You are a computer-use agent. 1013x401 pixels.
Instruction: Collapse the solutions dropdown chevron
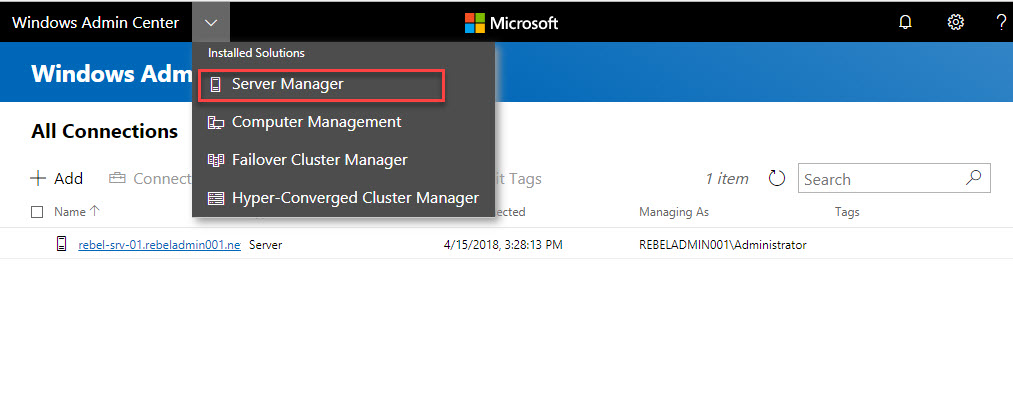[x=211, y=23]
